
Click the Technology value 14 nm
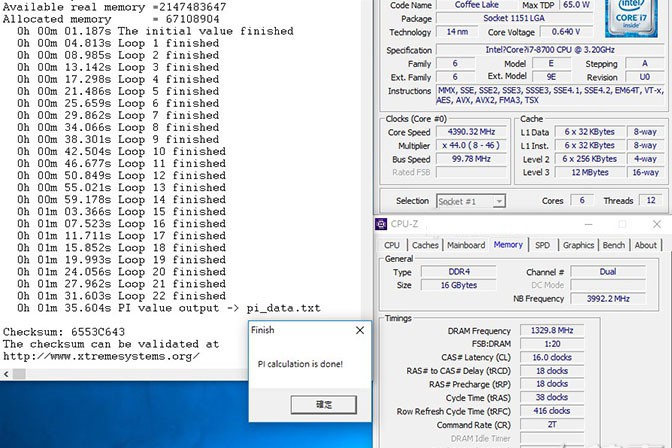pyautogui.click(x=457, y=32)
